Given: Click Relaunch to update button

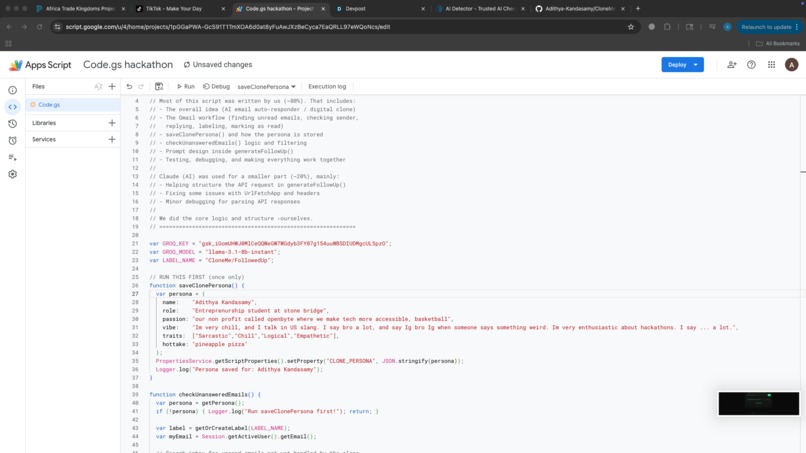Looking at the screenshot, I should click(770, 27).
